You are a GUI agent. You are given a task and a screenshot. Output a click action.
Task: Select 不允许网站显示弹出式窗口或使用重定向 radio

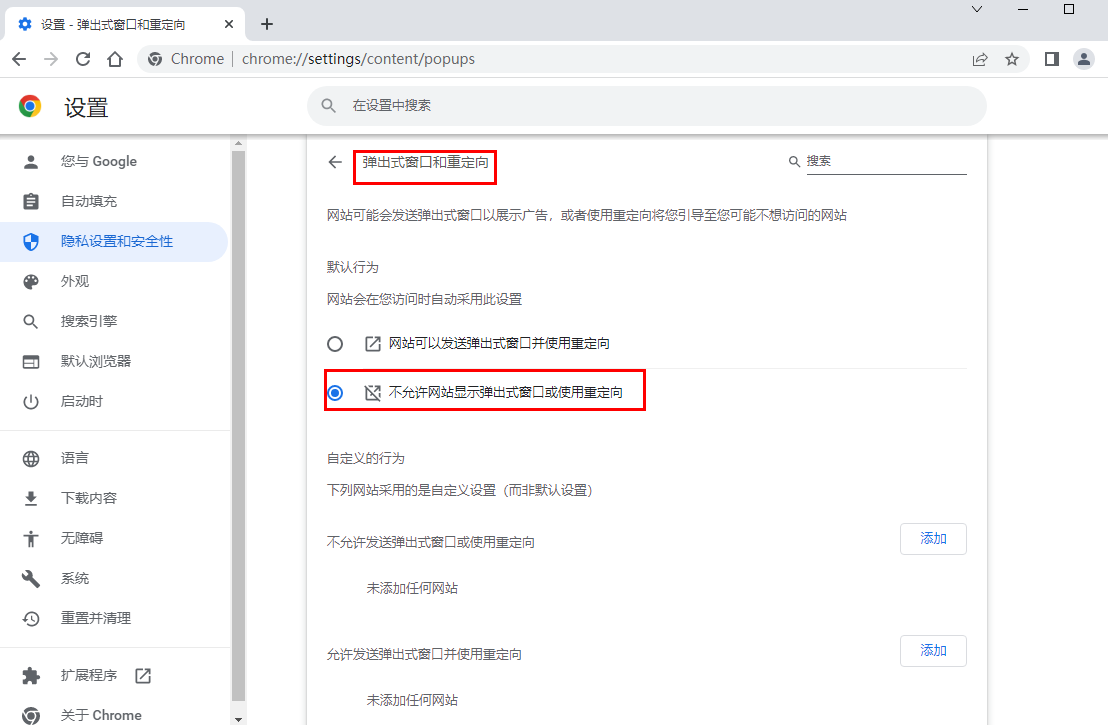tap(335, 393)
